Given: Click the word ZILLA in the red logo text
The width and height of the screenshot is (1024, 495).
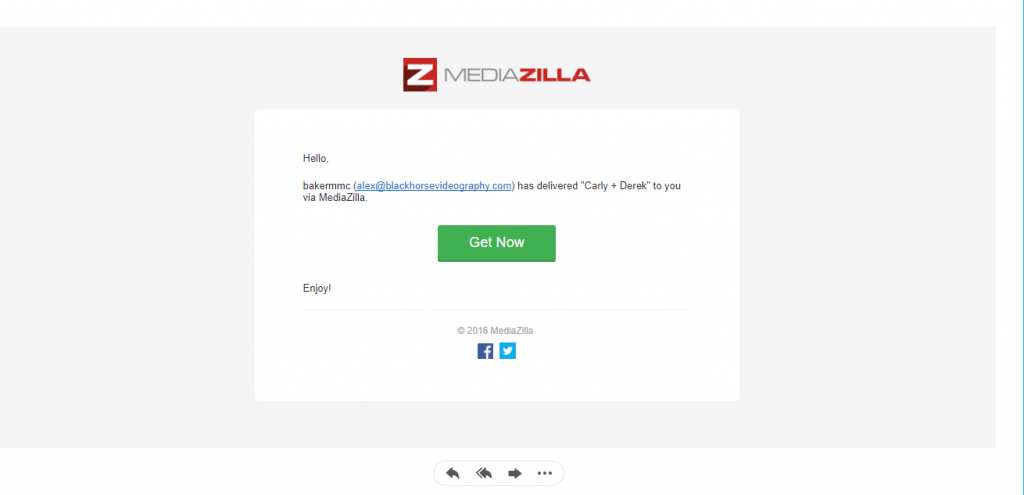Looking at the screenshot, I should point(555,75).
